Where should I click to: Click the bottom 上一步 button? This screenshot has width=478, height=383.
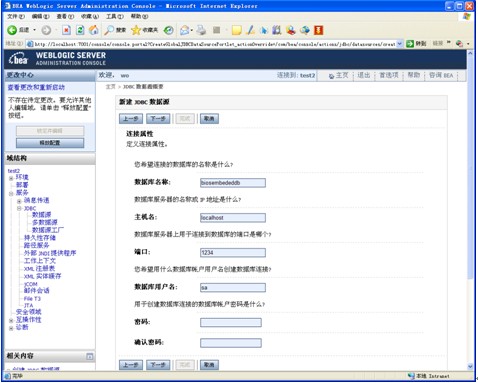[131, 365]
